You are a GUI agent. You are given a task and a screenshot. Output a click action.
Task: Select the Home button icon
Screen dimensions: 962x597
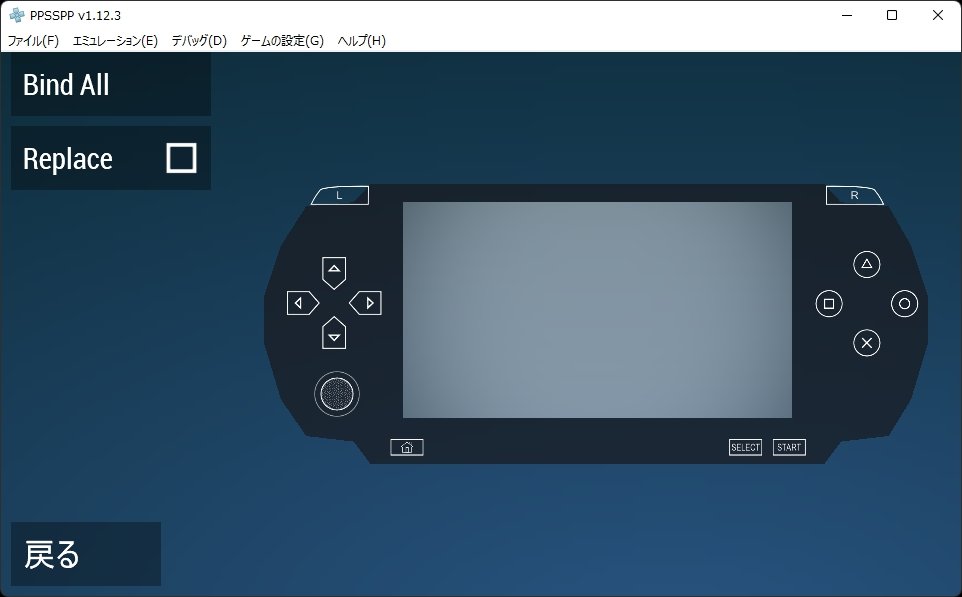(x=407, y=447)
